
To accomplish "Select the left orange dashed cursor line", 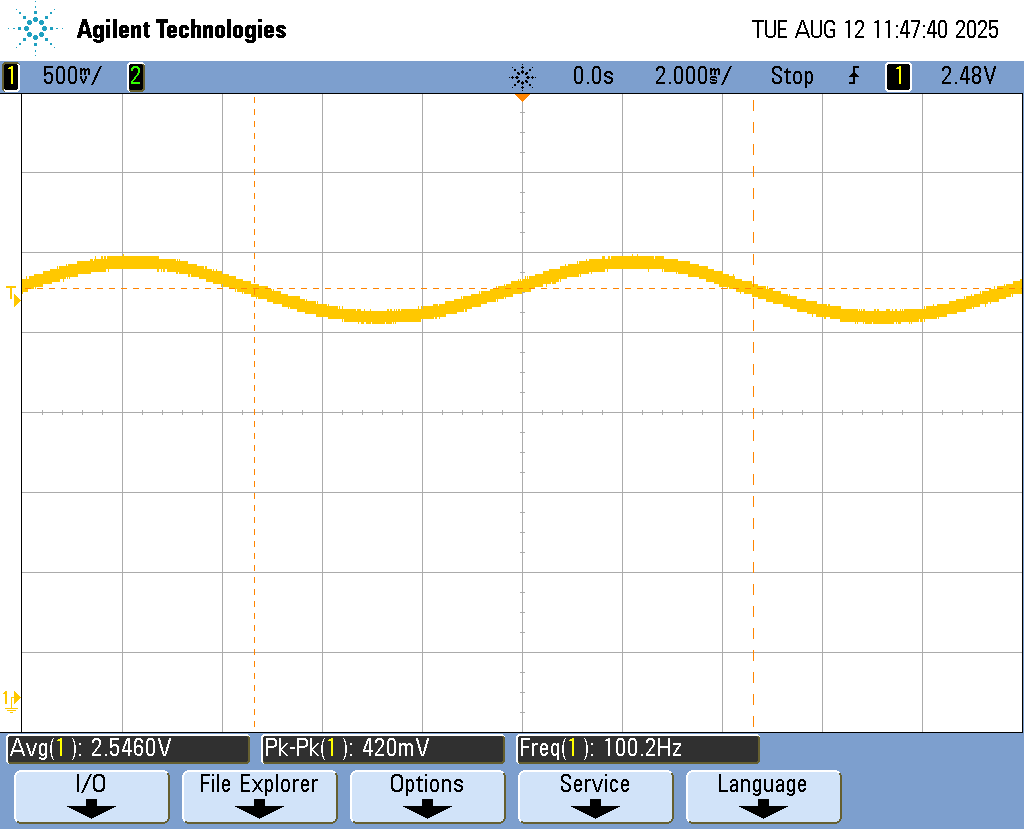I will 255,500.
